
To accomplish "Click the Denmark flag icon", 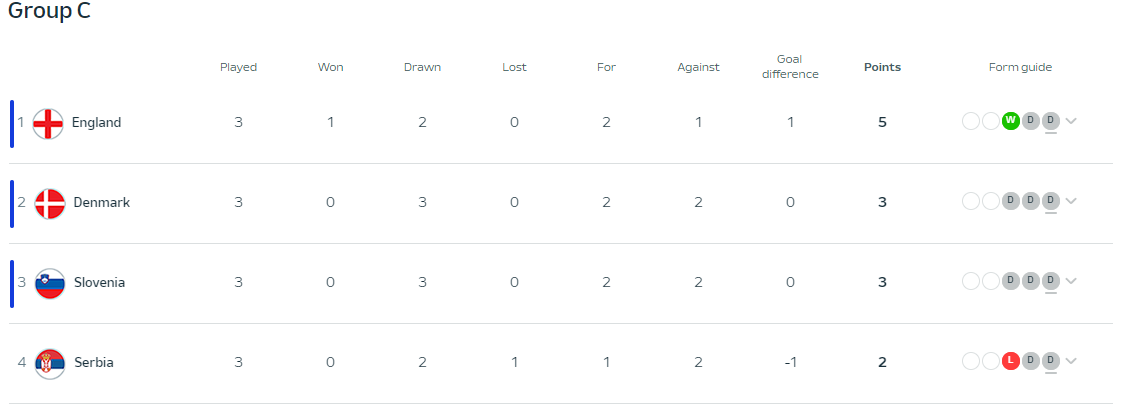I will tap(50, 203).
